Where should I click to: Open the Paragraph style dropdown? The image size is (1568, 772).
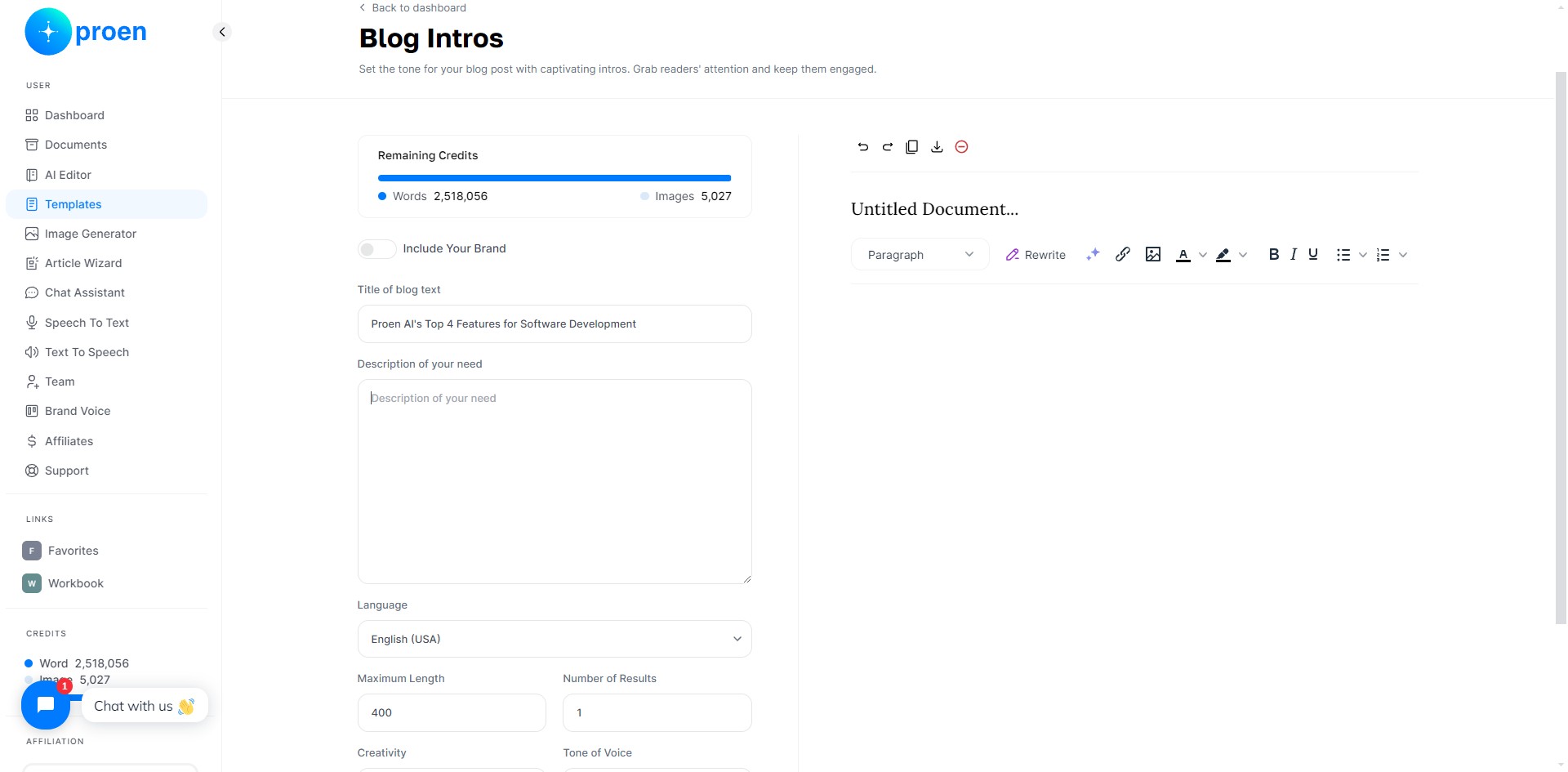920,255
